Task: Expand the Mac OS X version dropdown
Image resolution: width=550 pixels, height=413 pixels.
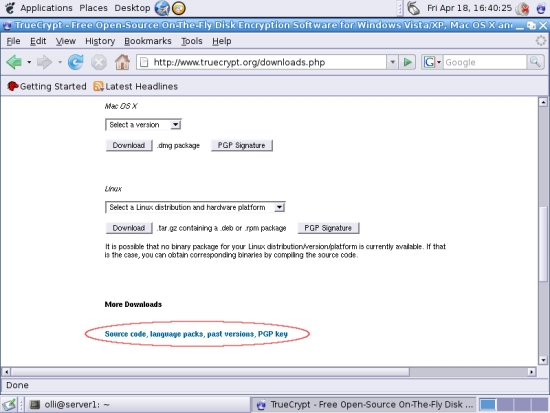Action: click(143, 125)
